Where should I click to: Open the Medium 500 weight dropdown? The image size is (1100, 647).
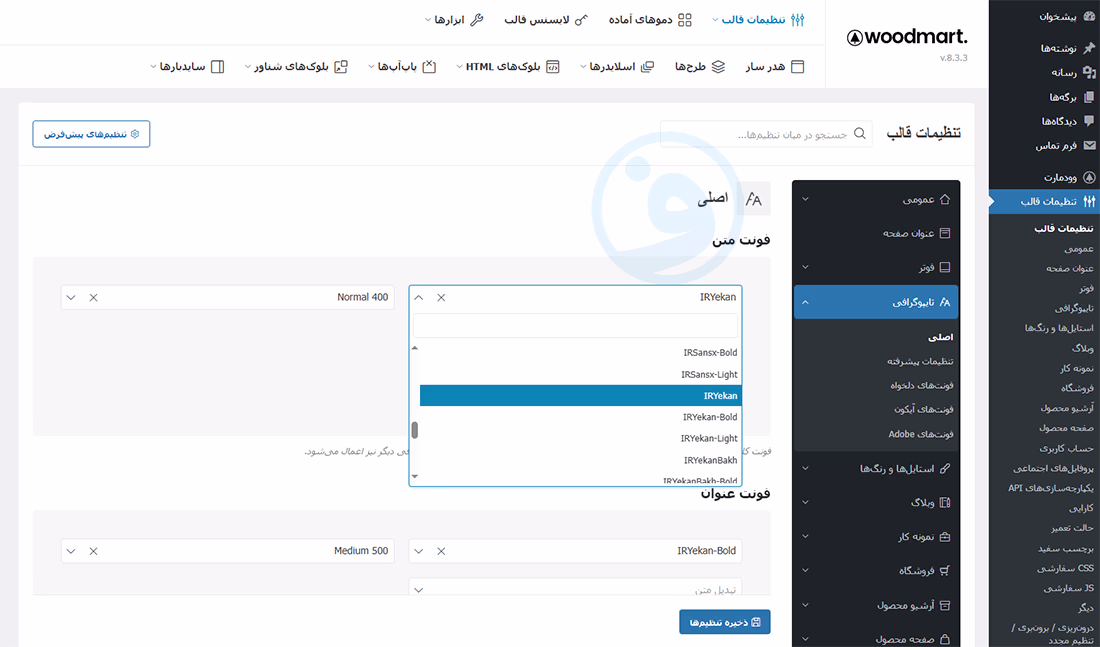click(71, 551)
